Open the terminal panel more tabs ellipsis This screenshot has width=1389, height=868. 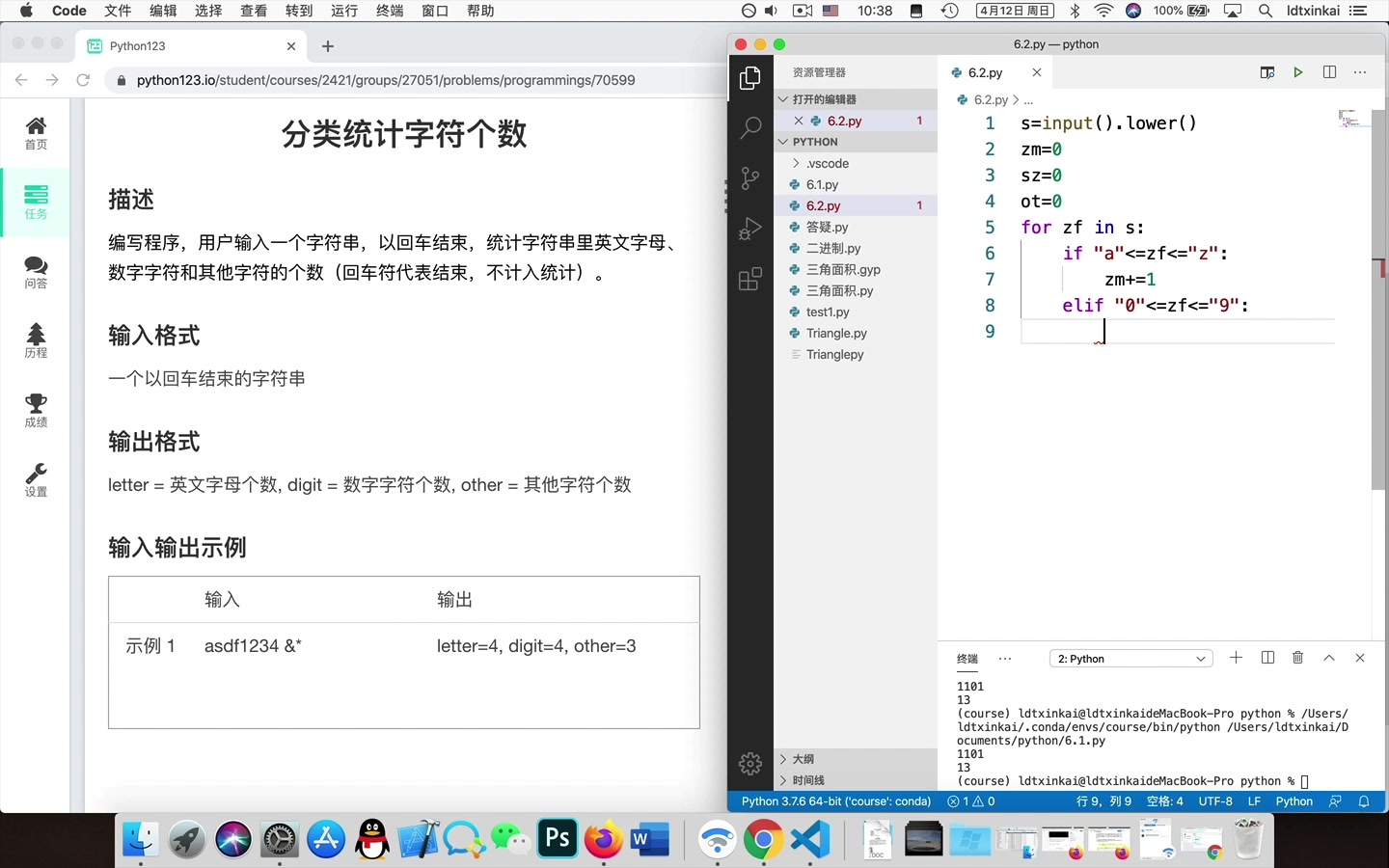(1005, 659)
